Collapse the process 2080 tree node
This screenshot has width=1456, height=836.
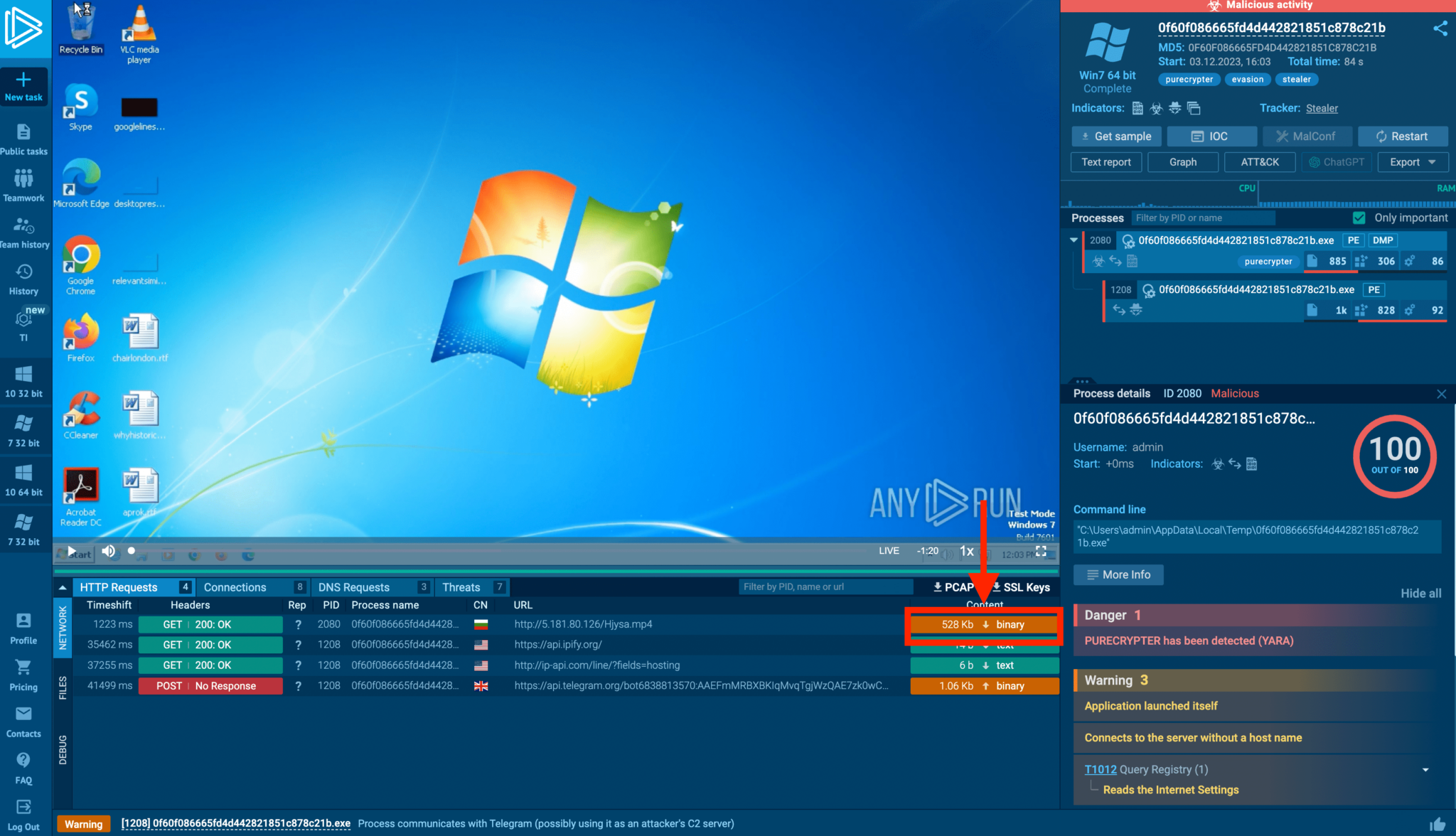[1075, 240]
